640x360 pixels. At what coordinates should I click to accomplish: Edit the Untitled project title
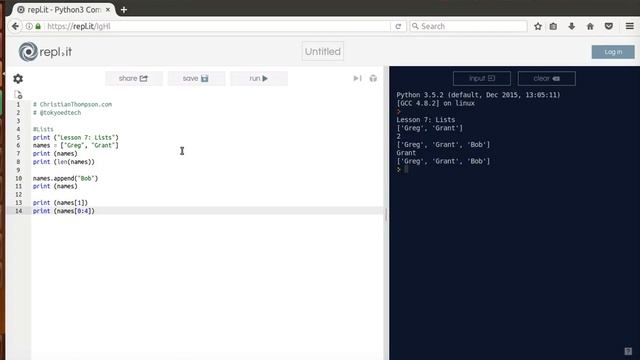point(322,51)
